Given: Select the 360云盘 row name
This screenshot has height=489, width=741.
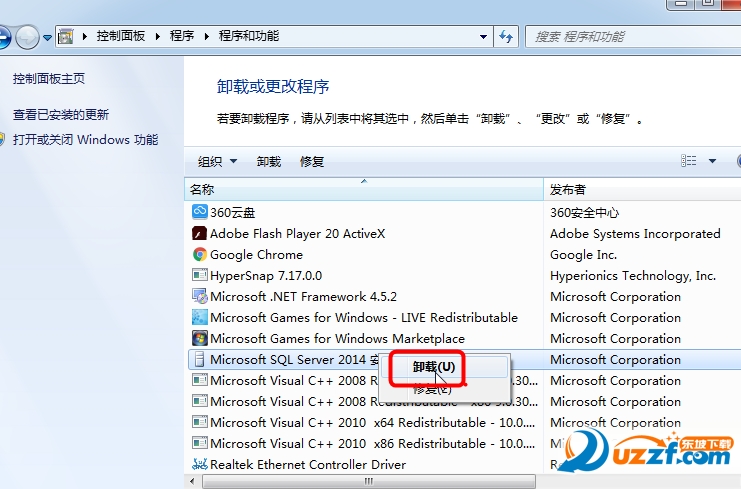Looking at the screenshot, I should 233,213.
